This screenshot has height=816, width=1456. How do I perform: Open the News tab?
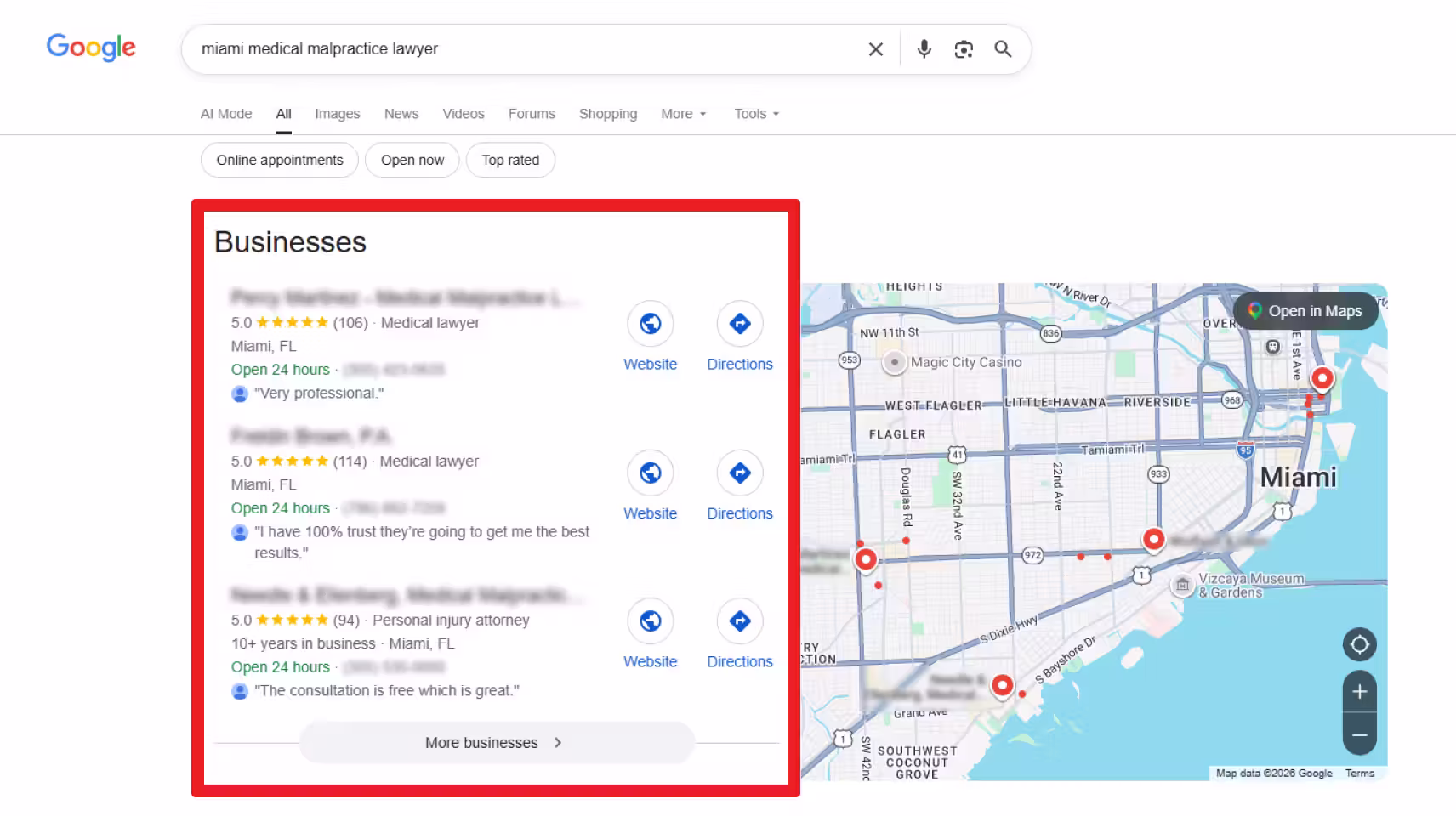click(401, 113)
